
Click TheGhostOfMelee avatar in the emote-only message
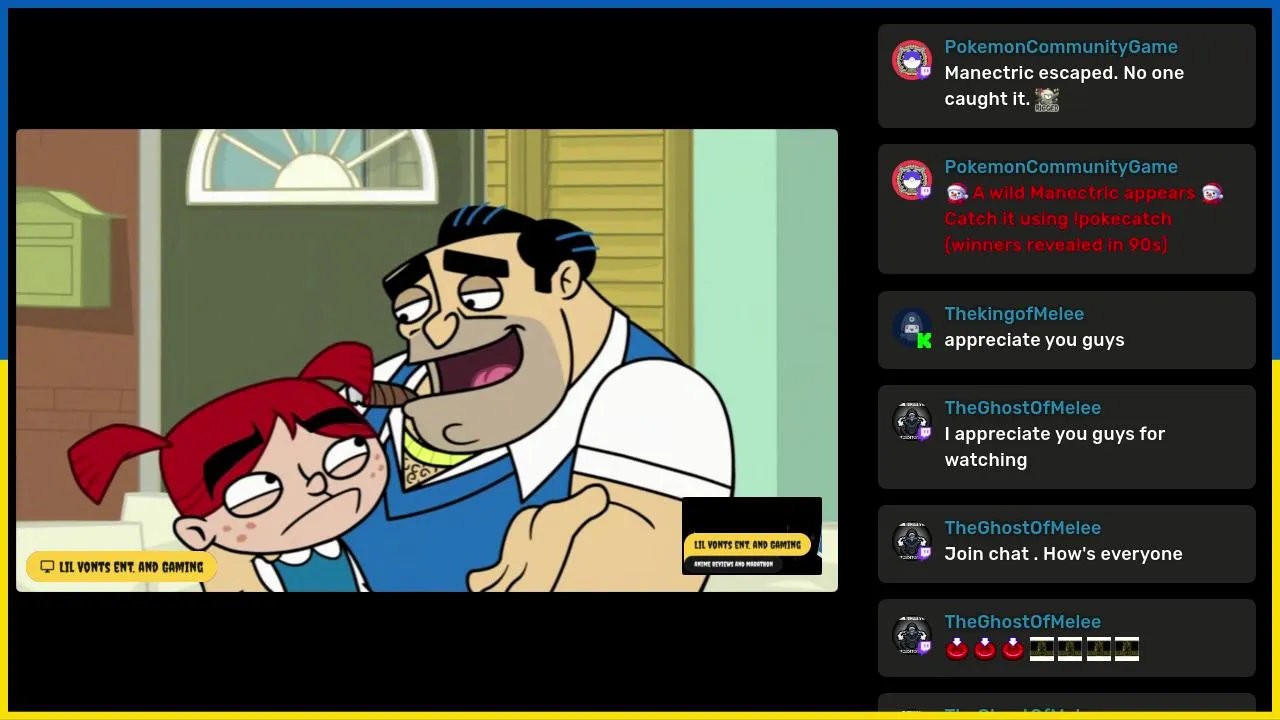tap(911, 635)
